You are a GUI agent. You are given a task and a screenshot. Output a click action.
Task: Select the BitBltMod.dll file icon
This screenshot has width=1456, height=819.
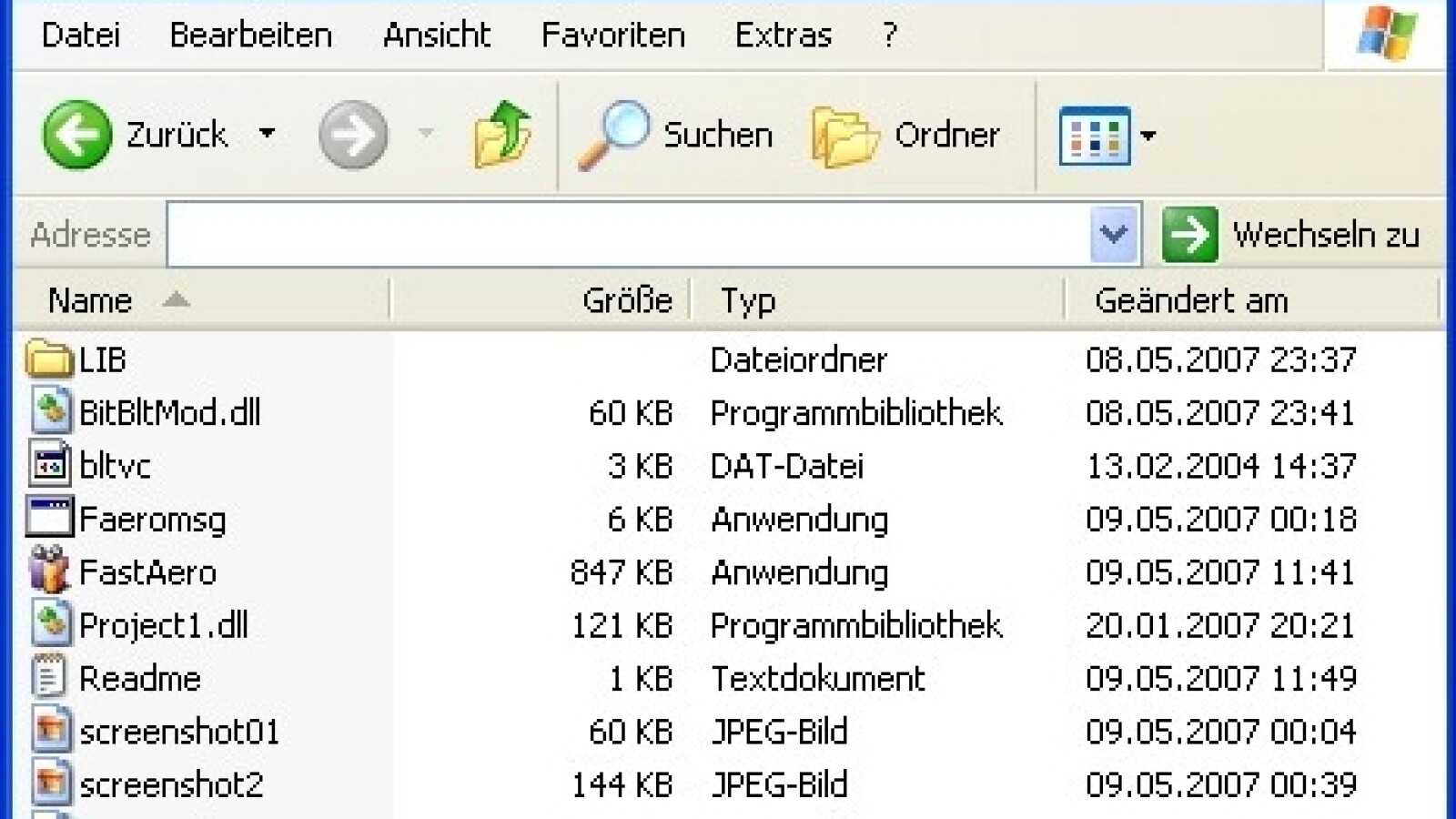51,411
